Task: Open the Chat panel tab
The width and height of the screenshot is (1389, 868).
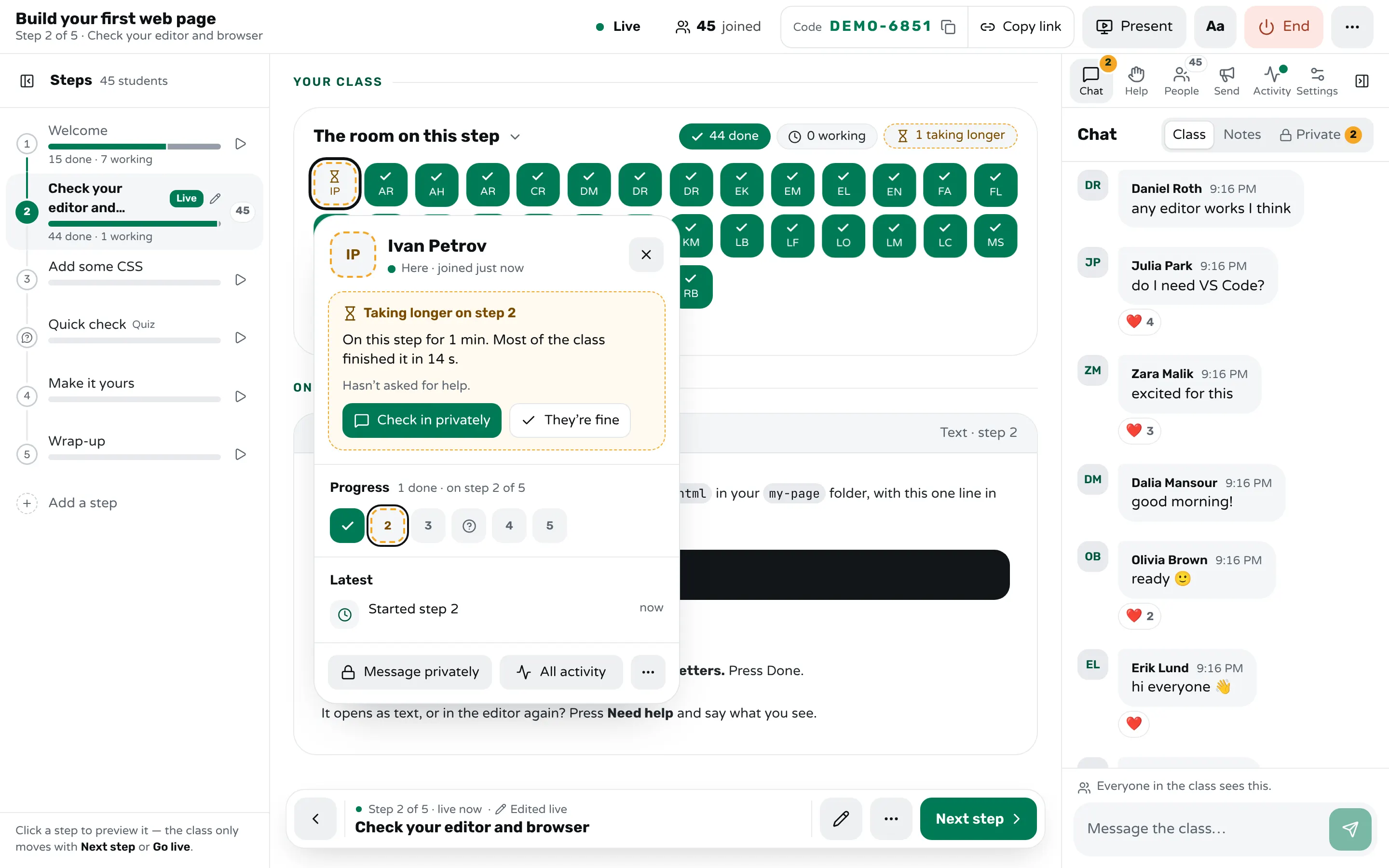Action: coord(1090,81)
